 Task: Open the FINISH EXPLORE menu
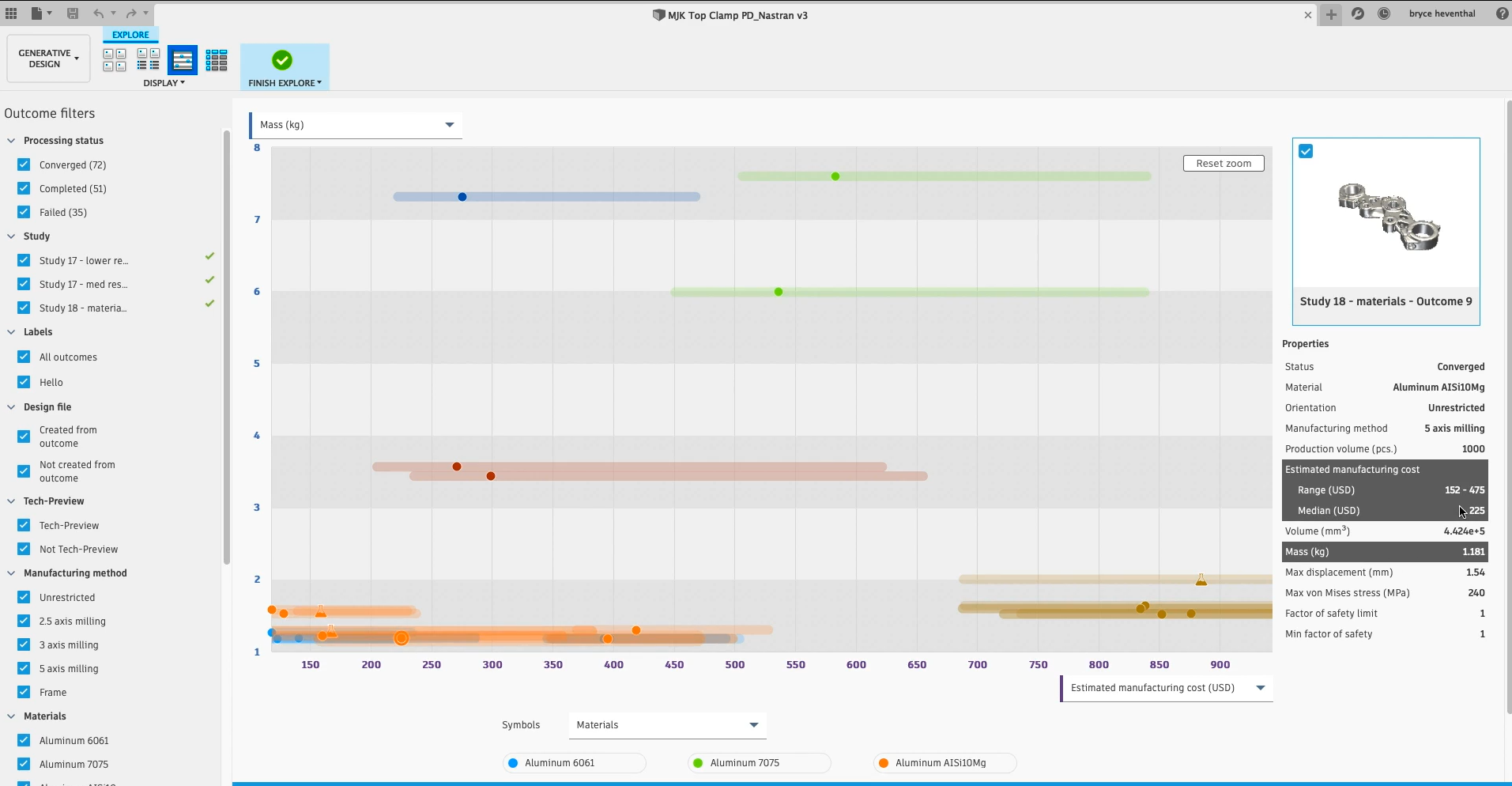point(285,83)
